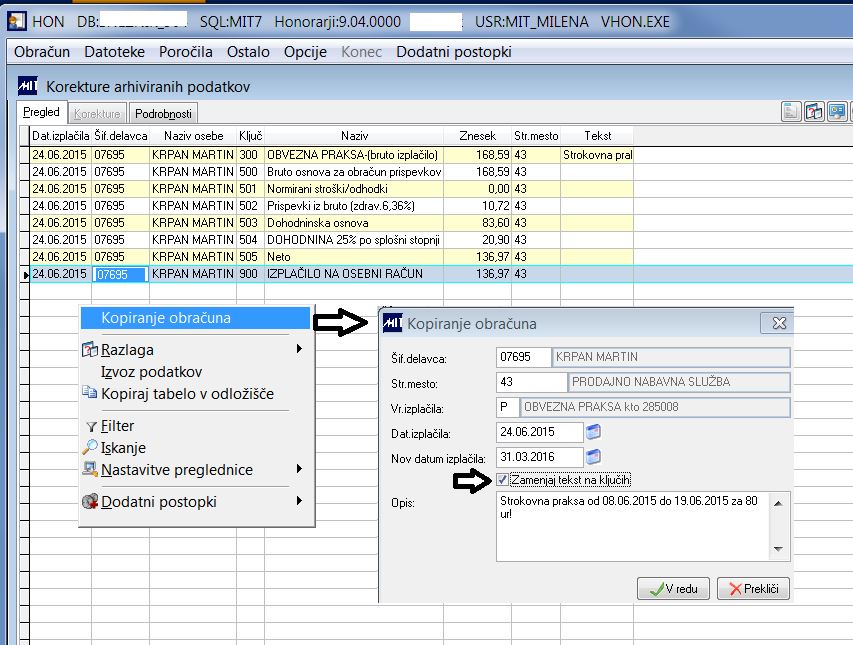Click the MIT logo in Kopiraj obračuna dialog
The height and width of the screenshot is (645, 853).
click(393, 323)
